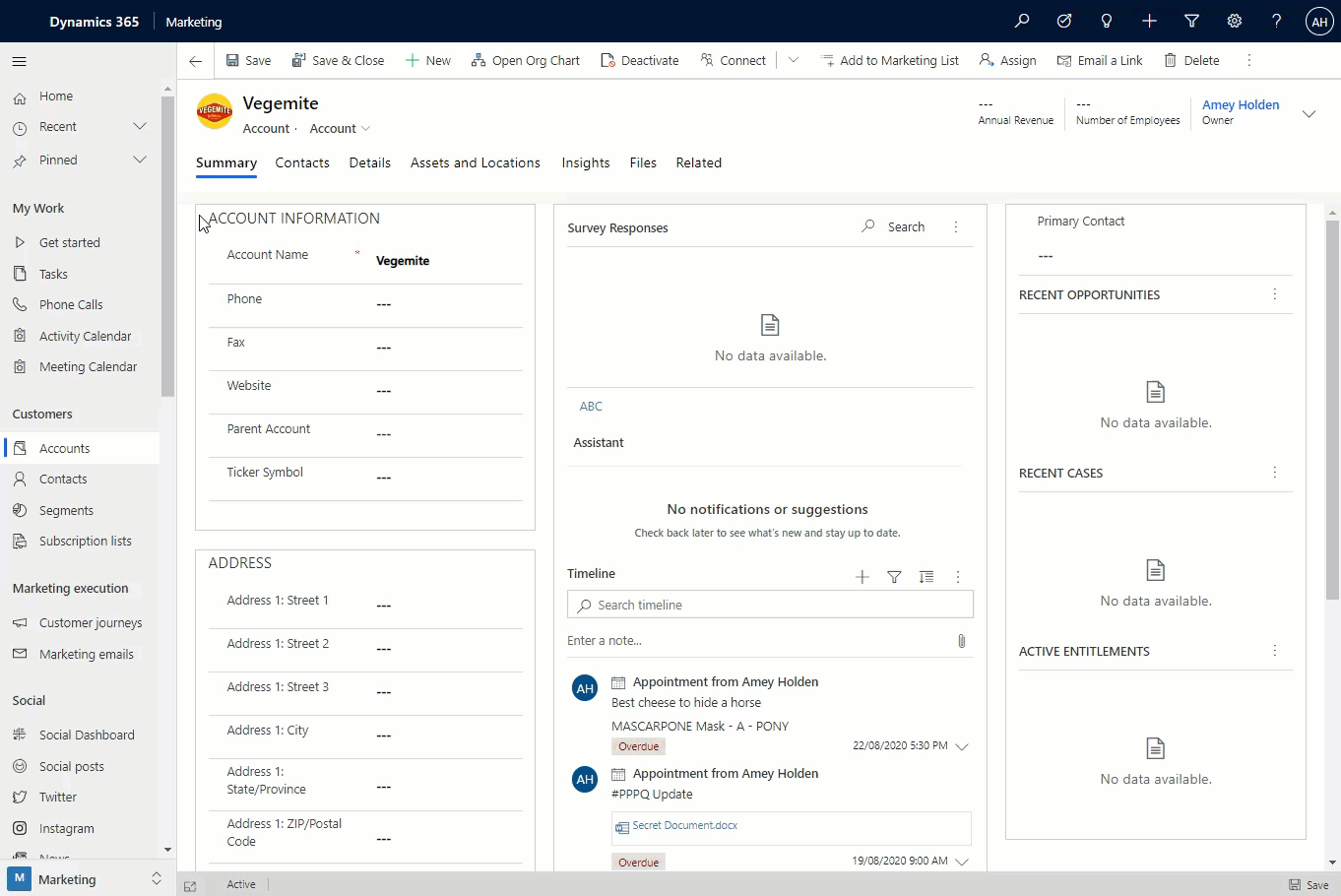Open the Social Dashboard
1341x896 pixels.
86,735
